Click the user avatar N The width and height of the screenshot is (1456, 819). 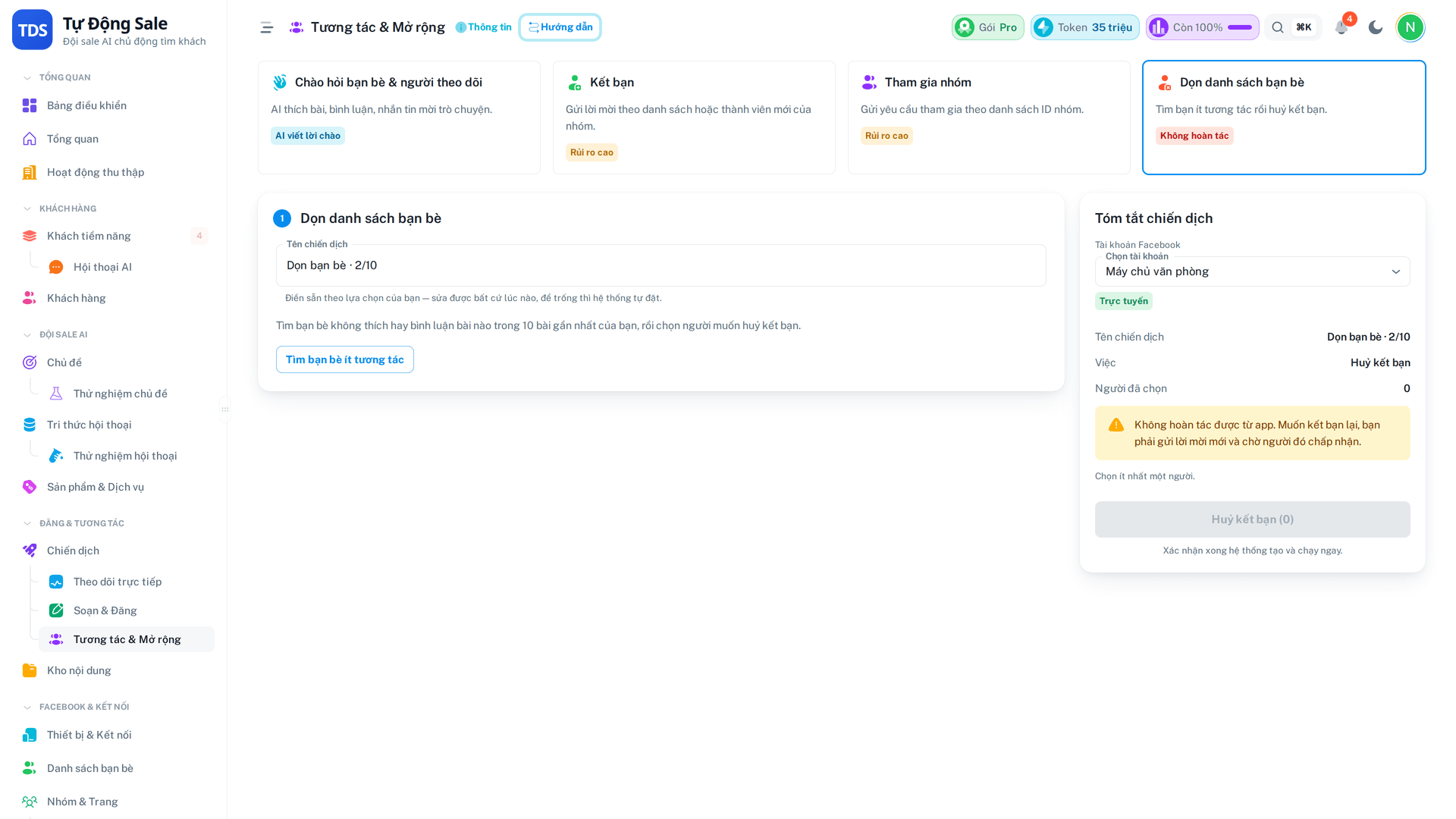coord(1410,27)
